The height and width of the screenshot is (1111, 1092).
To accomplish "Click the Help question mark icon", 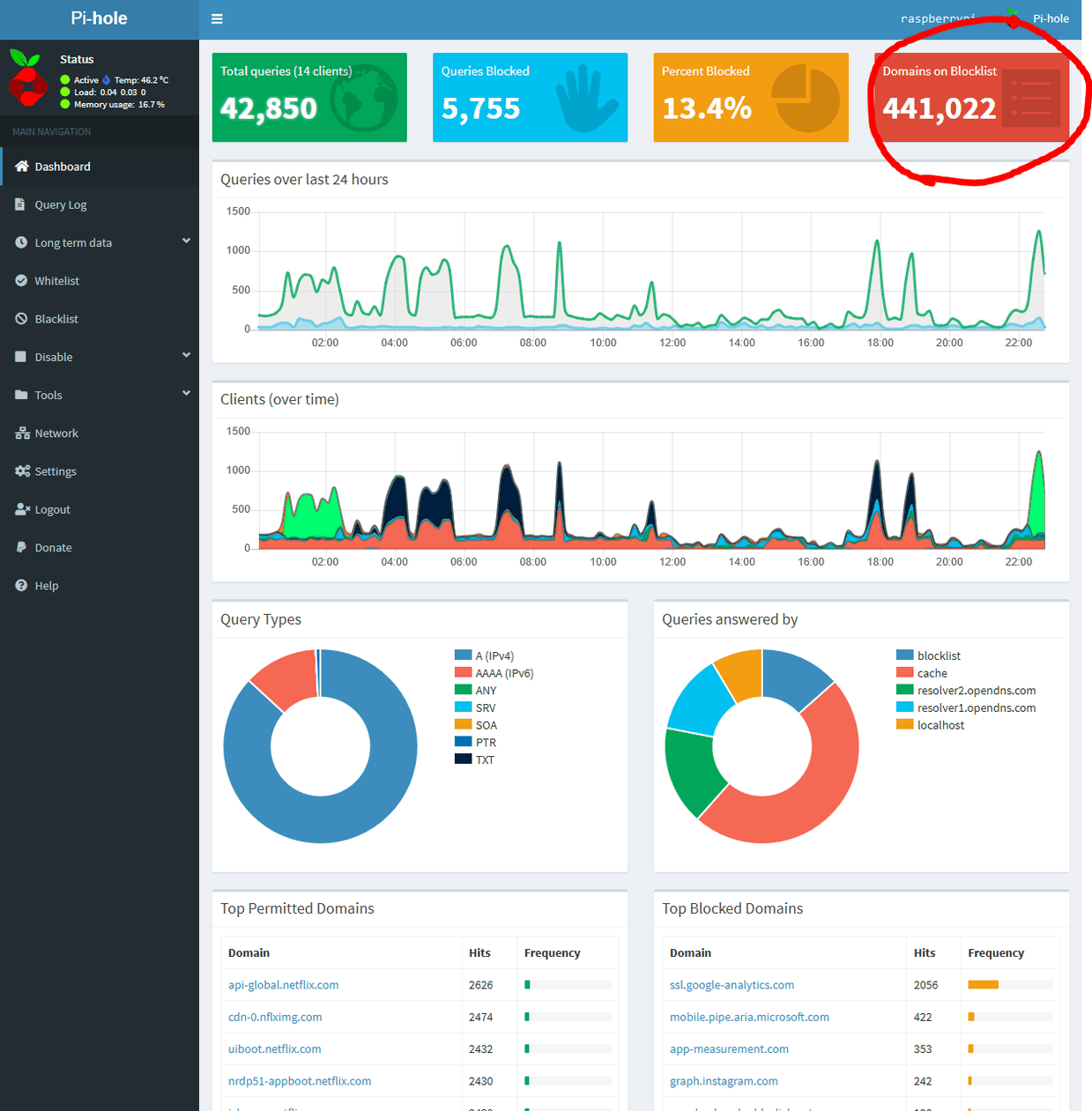I will pos(21,586).
